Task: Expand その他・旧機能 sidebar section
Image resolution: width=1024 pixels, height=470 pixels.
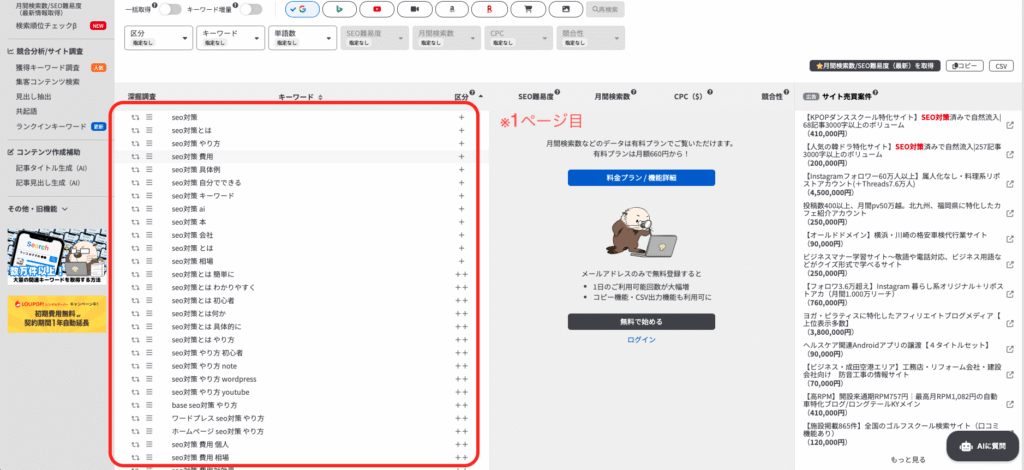Action: pos(38,209)
